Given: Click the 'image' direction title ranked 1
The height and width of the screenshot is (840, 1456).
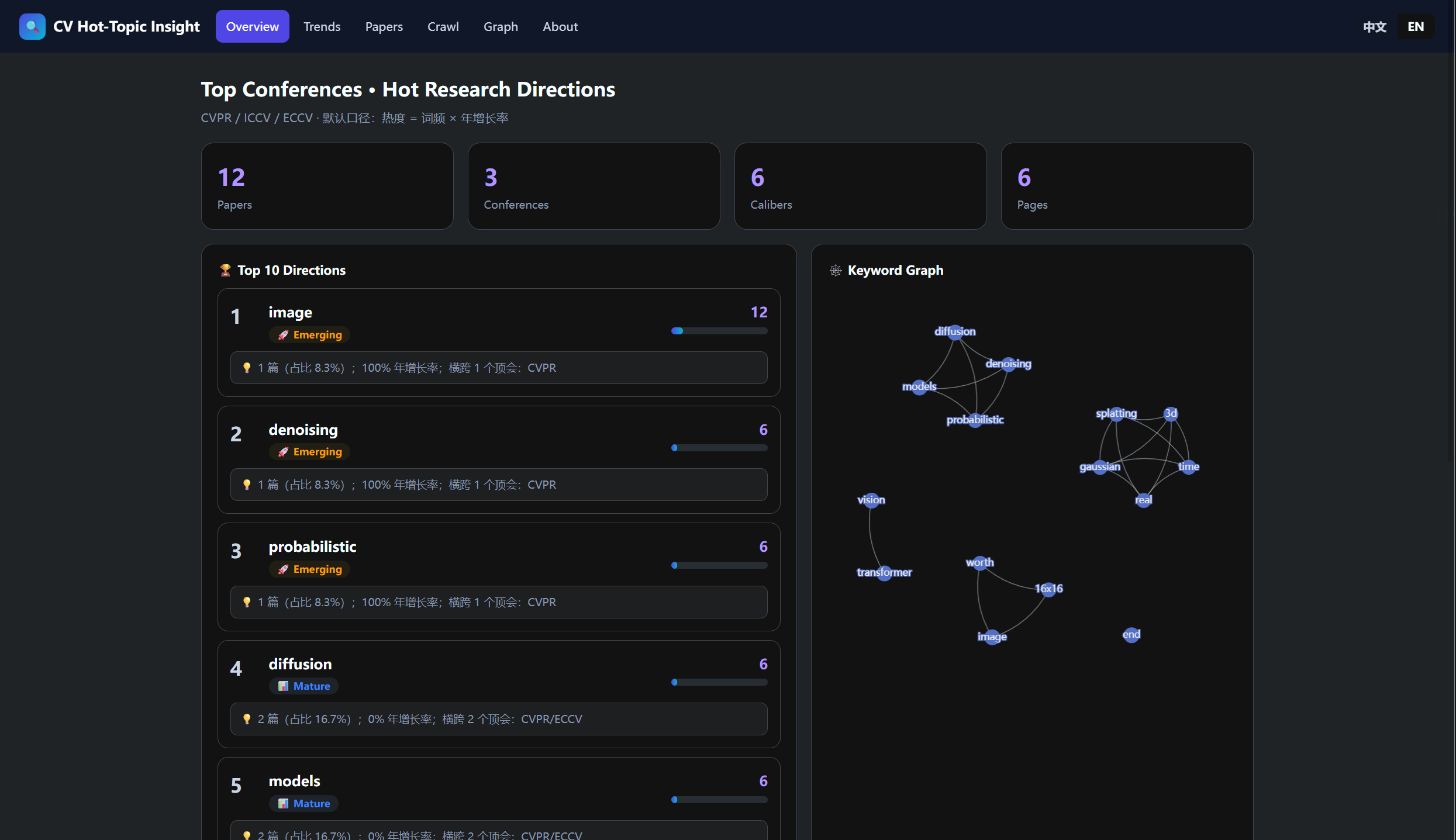Looking at the screenshot, I should [290, 312].
